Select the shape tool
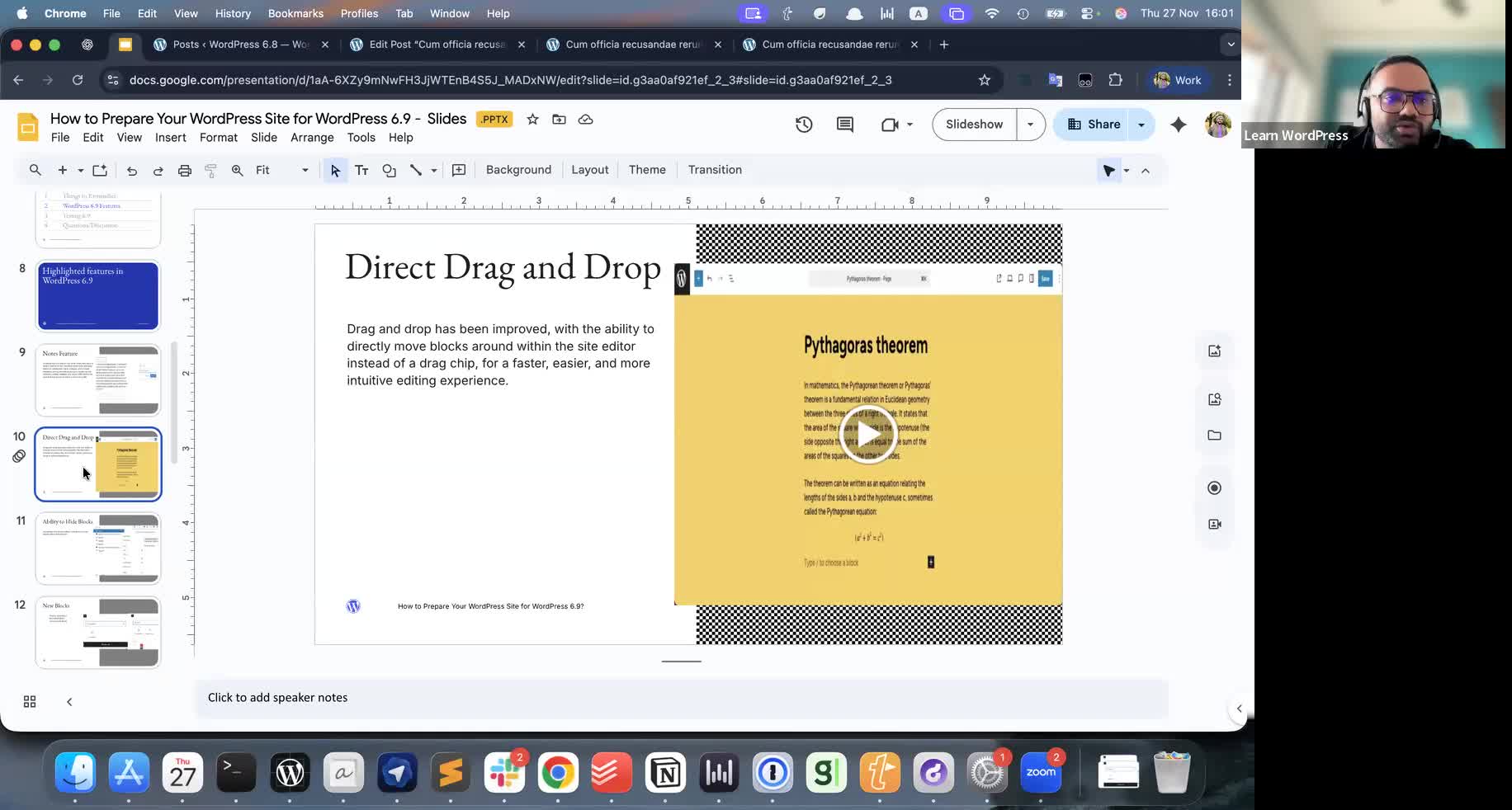Viewport: 1512px width, 810px height. tap(389, 171)
